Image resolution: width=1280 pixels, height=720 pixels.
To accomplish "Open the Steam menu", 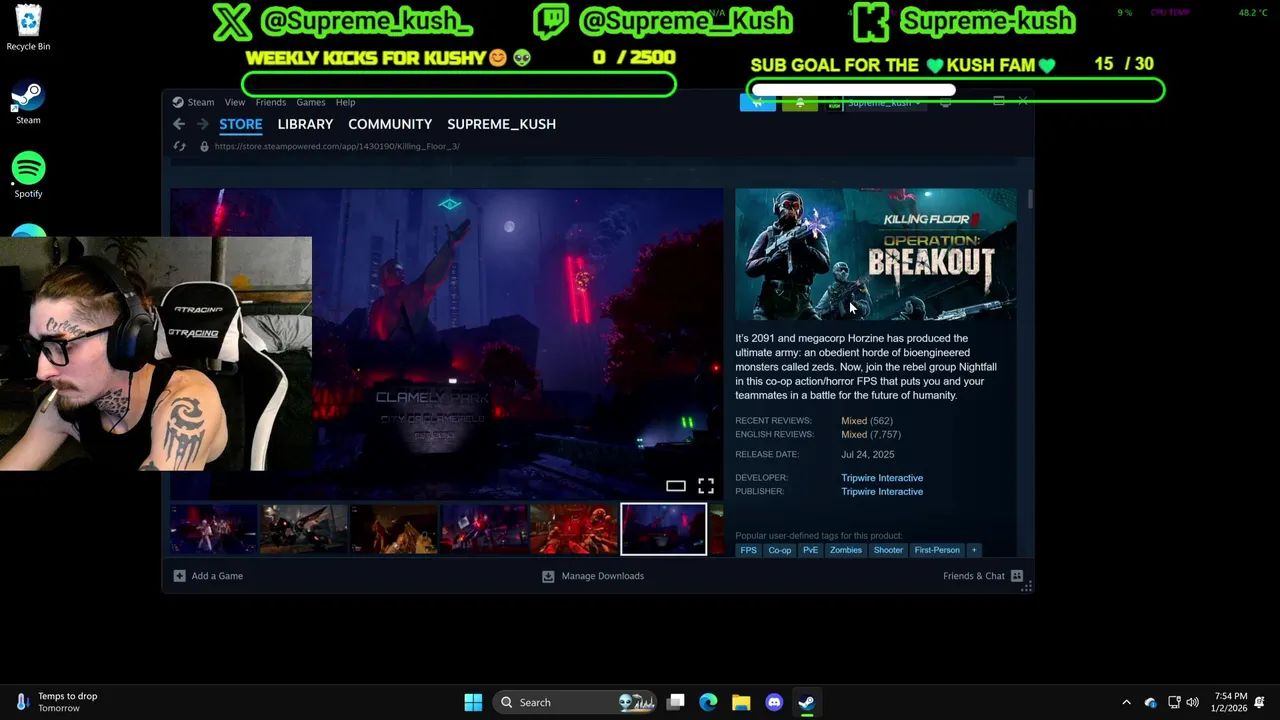I will click(x=193, y=102).
